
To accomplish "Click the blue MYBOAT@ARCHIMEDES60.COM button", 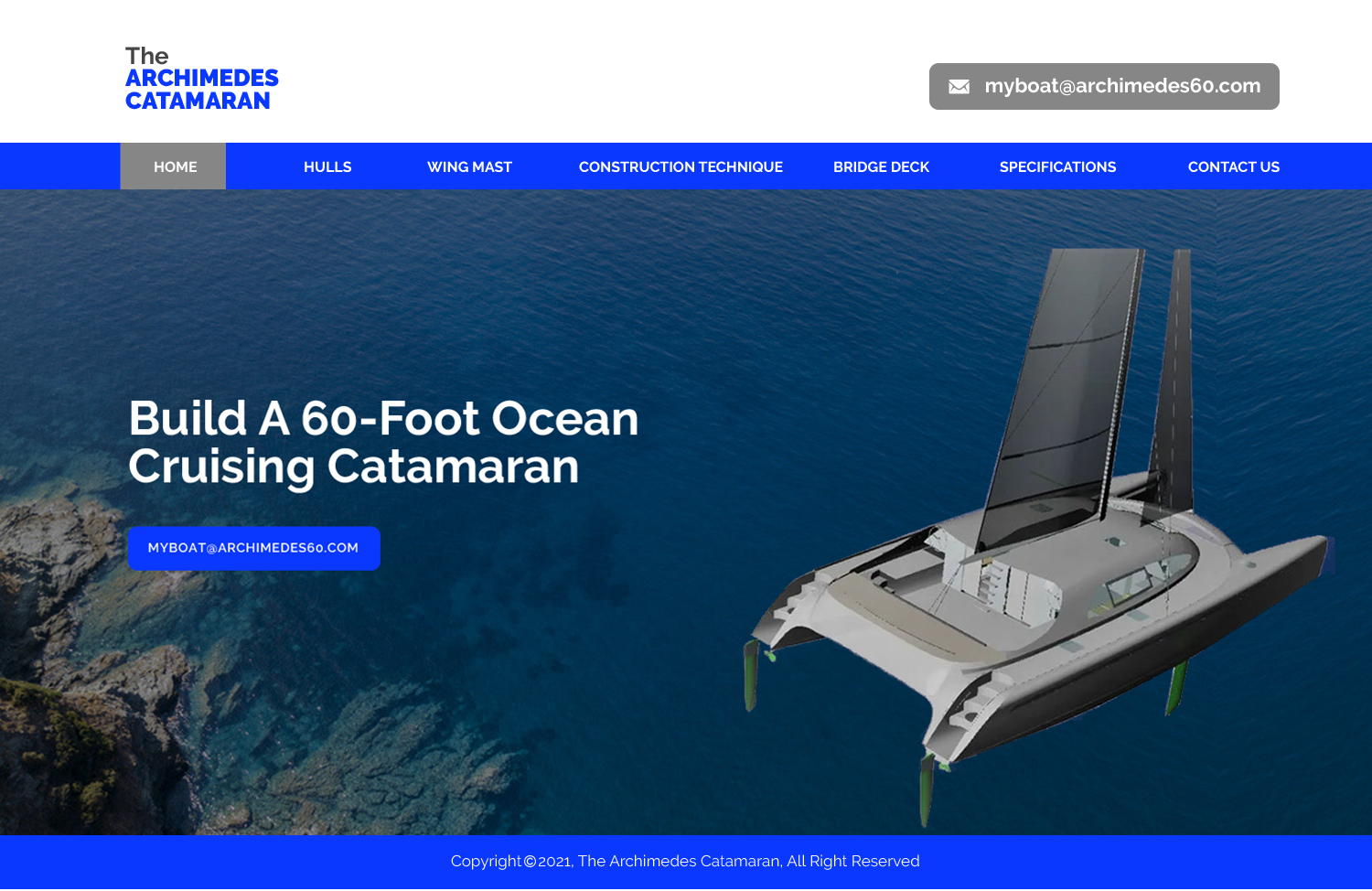I will (x=253, y=548).
